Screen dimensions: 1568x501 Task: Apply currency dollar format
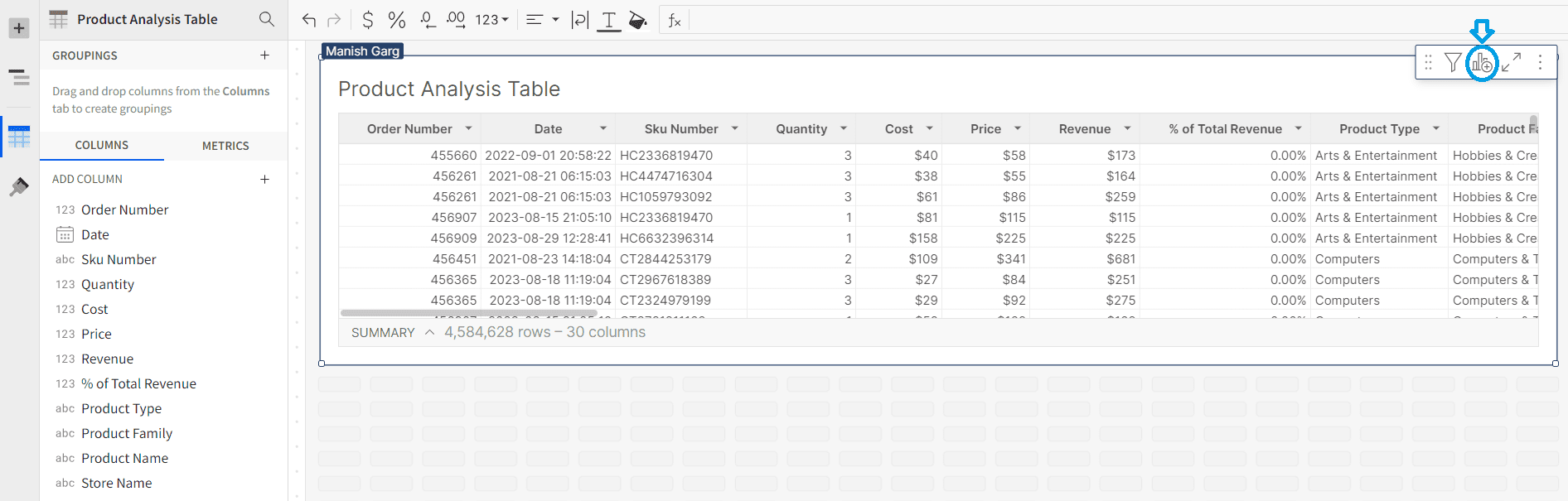point(368,20)
